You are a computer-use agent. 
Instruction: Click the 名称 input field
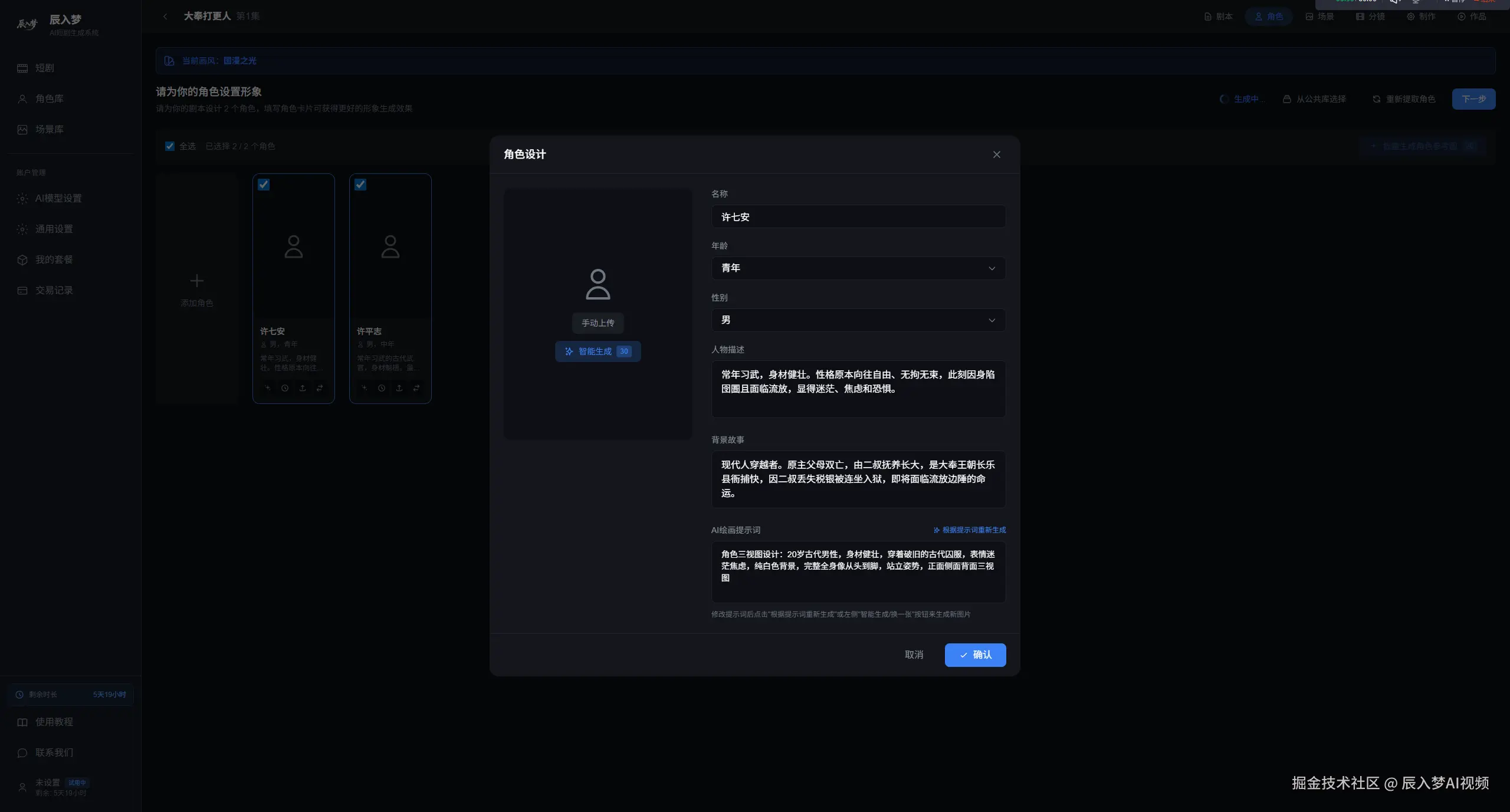(858, 217)
